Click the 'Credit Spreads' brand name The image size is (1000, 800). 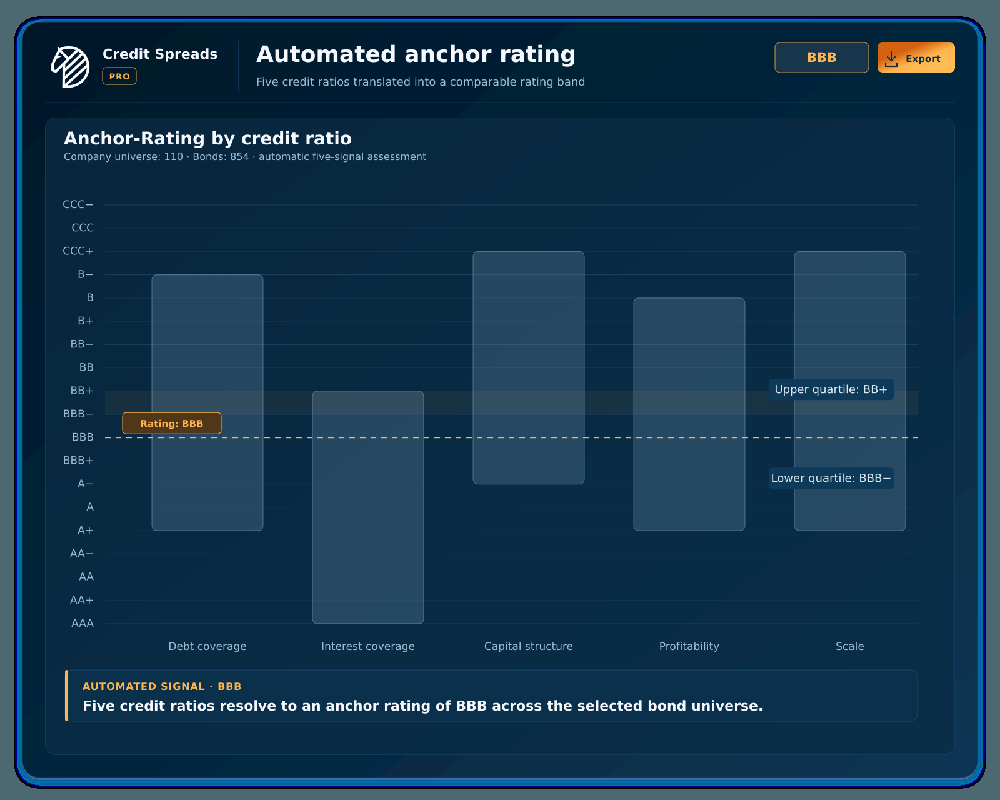coord(160,54)
